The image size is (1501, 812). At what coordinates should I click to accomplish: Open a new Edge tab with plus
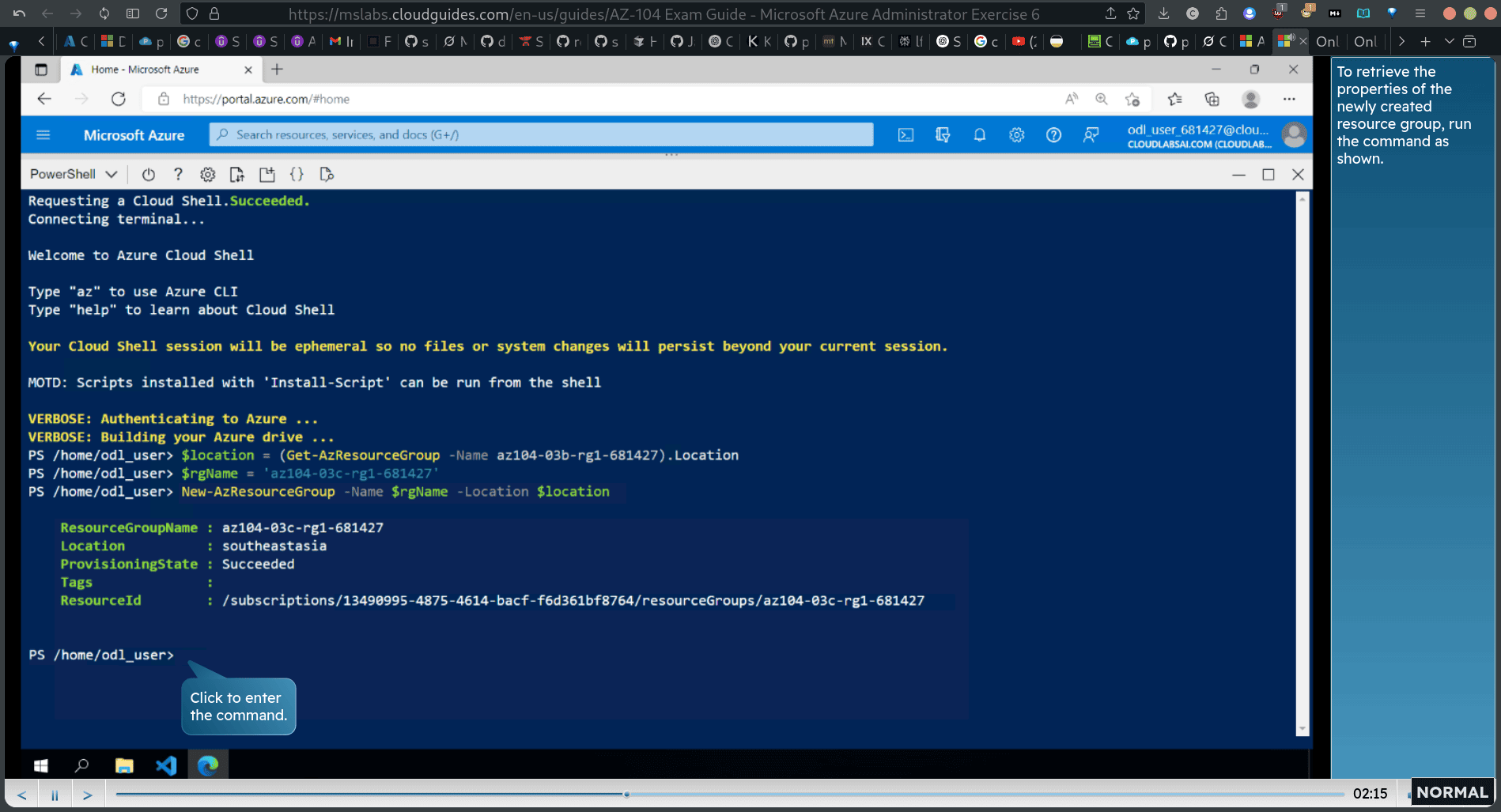277,70
